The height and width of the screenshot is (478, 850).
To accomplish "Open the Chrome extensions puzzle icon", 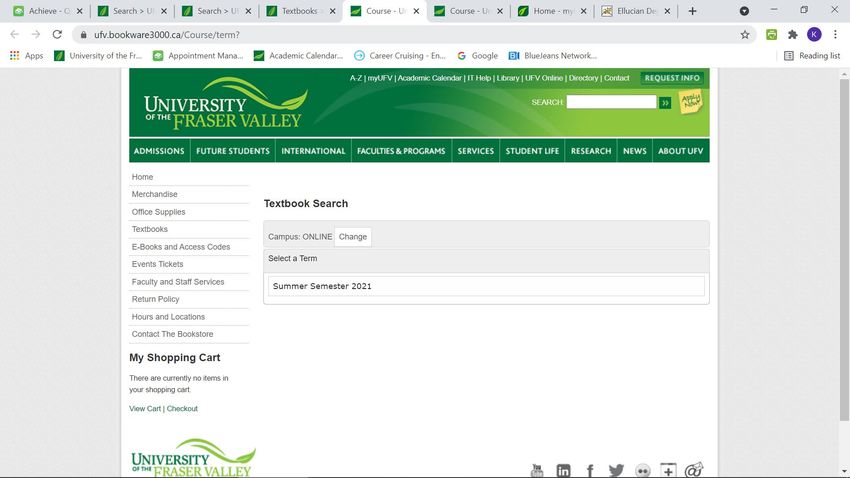I will tap(793, 35).
